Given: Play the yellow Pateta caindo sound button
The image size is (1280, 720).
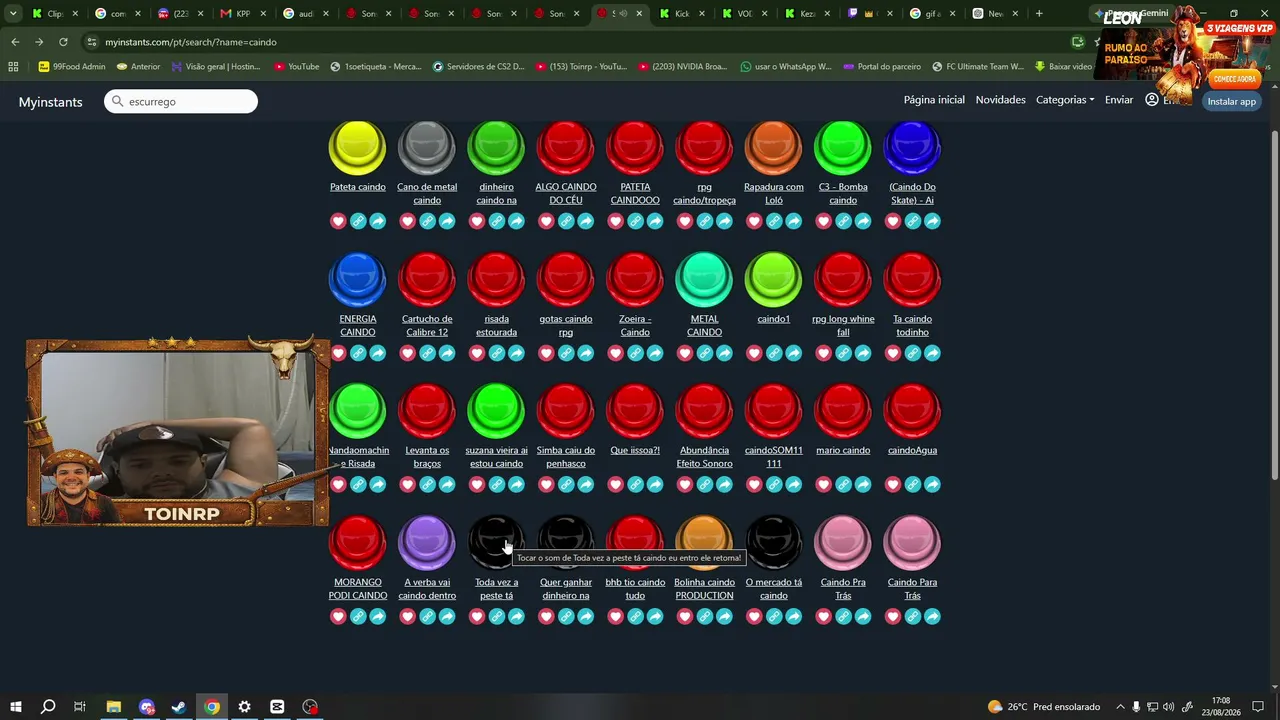Looking at the screenshot, I should tap(357, 147).
